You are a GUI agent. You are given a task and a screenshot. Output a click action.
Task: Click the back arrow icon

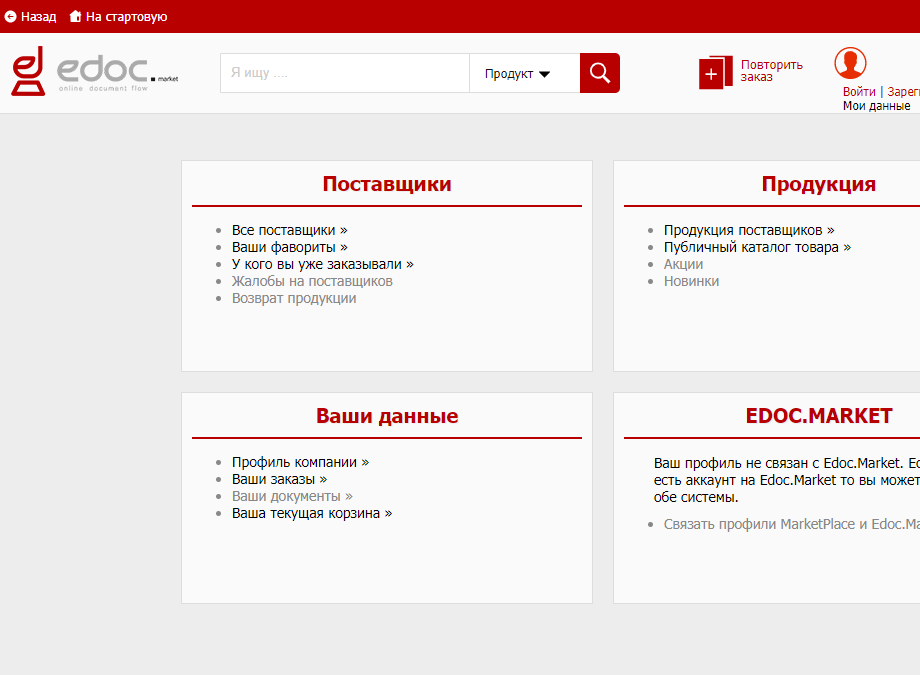(x=11, y=17)
